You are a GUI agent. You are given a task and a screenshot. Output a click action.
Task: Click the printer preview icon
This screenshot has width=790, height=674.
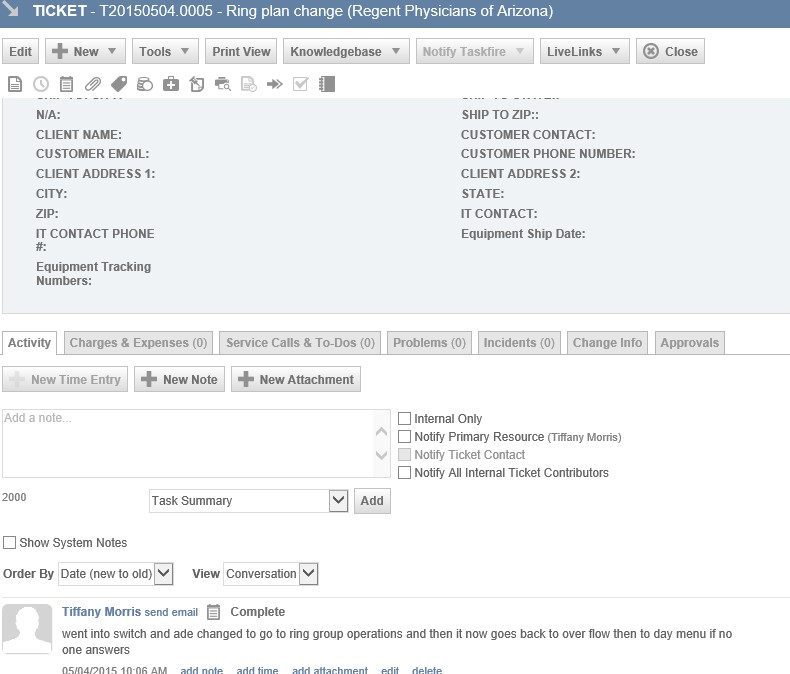tap(222, 84)
